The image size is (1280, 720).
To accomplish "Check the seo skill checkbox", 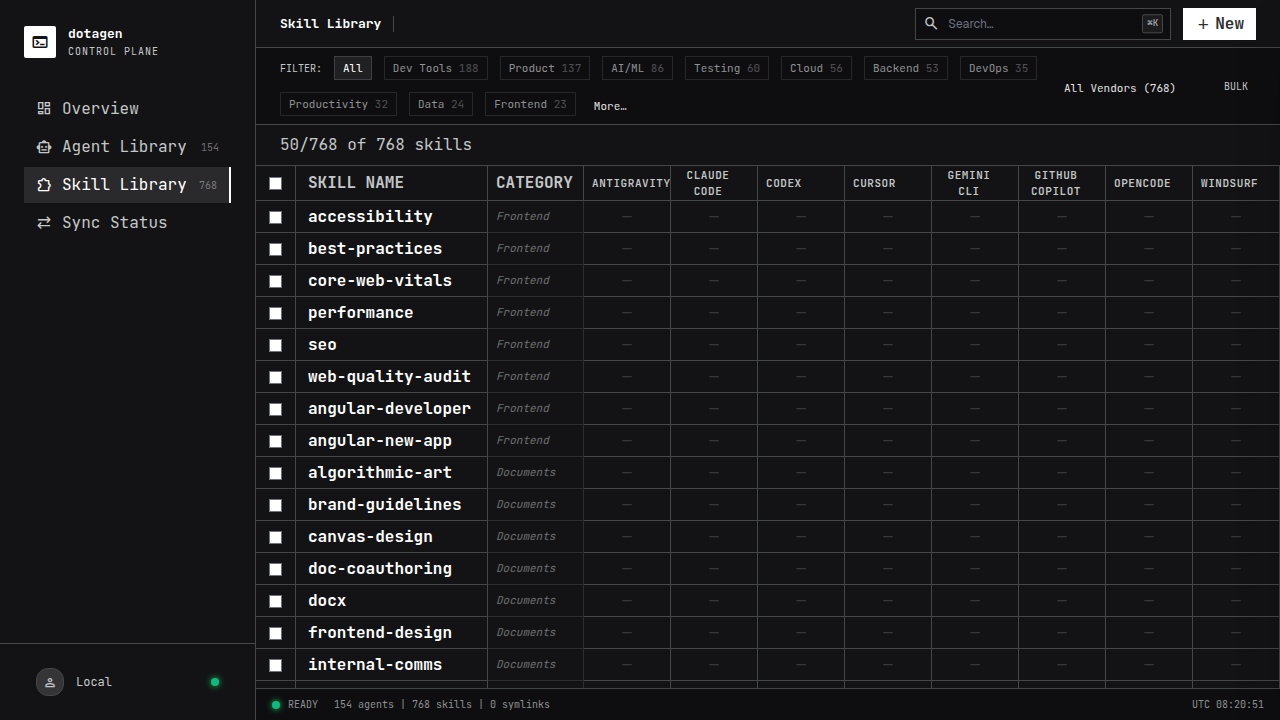I will 276,345.
